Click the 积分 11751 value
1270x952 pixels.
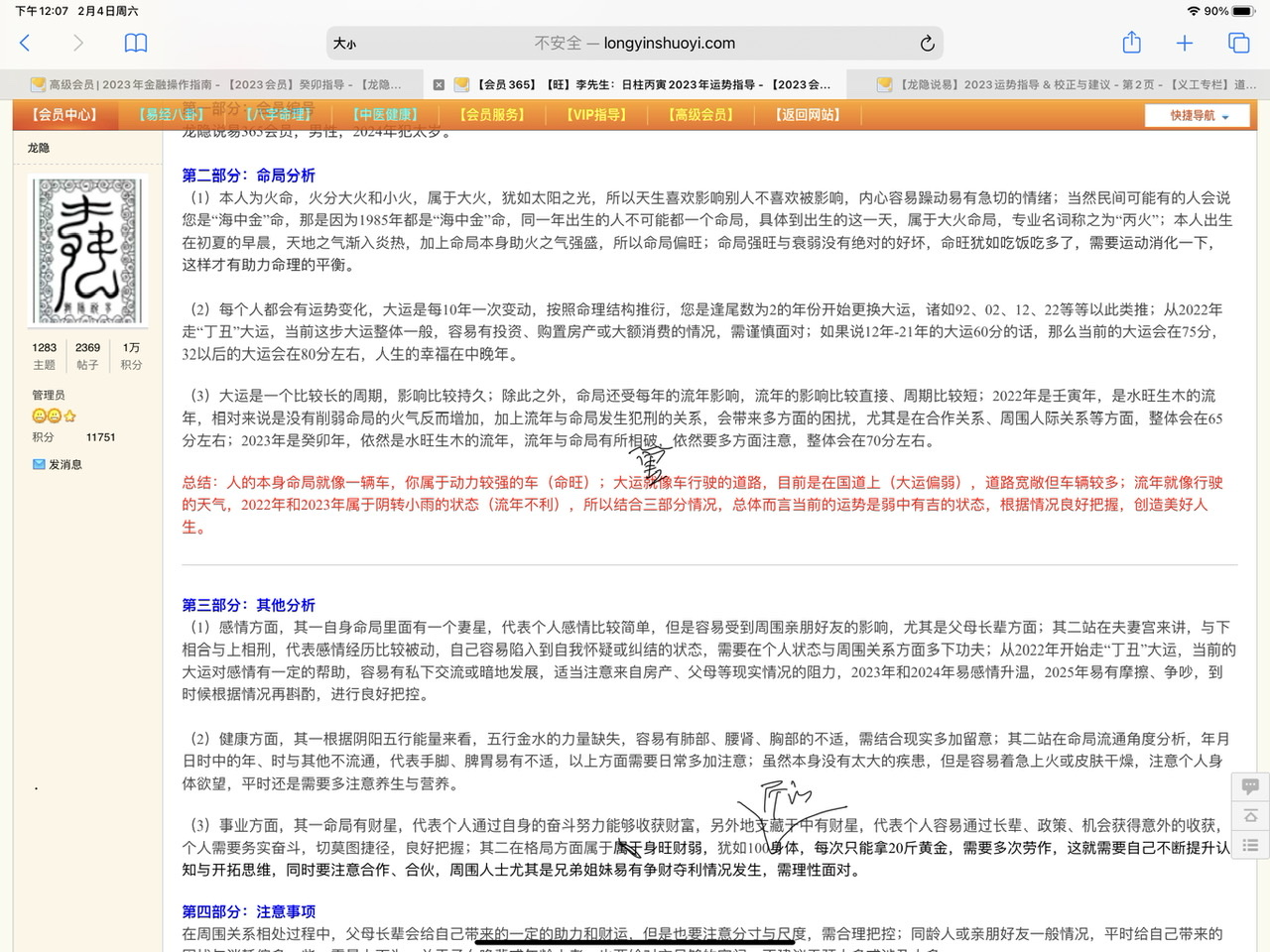(x=100, y=437)
